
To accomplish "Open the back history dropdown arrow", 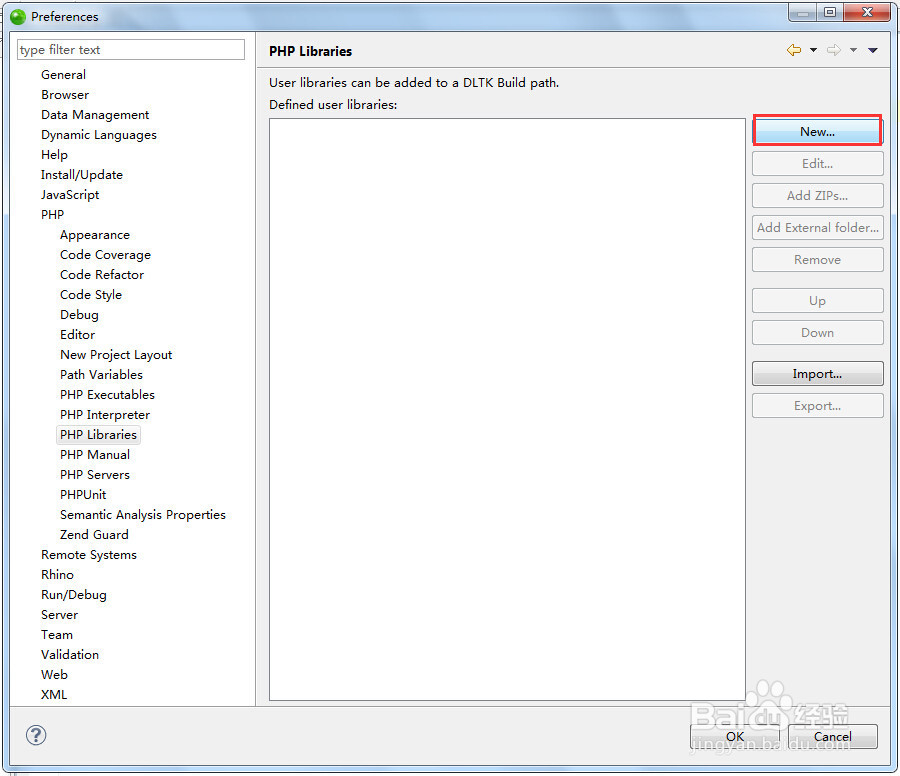I will tap(813, 50).
